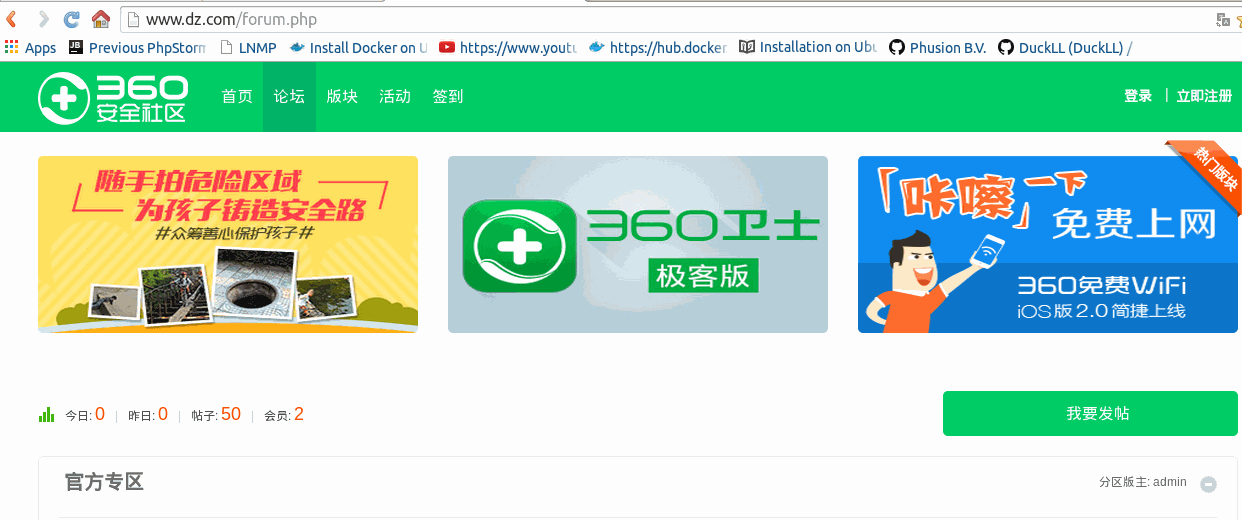
Task: Select the 论坛 navigation tab
Action: coord(289,96)
